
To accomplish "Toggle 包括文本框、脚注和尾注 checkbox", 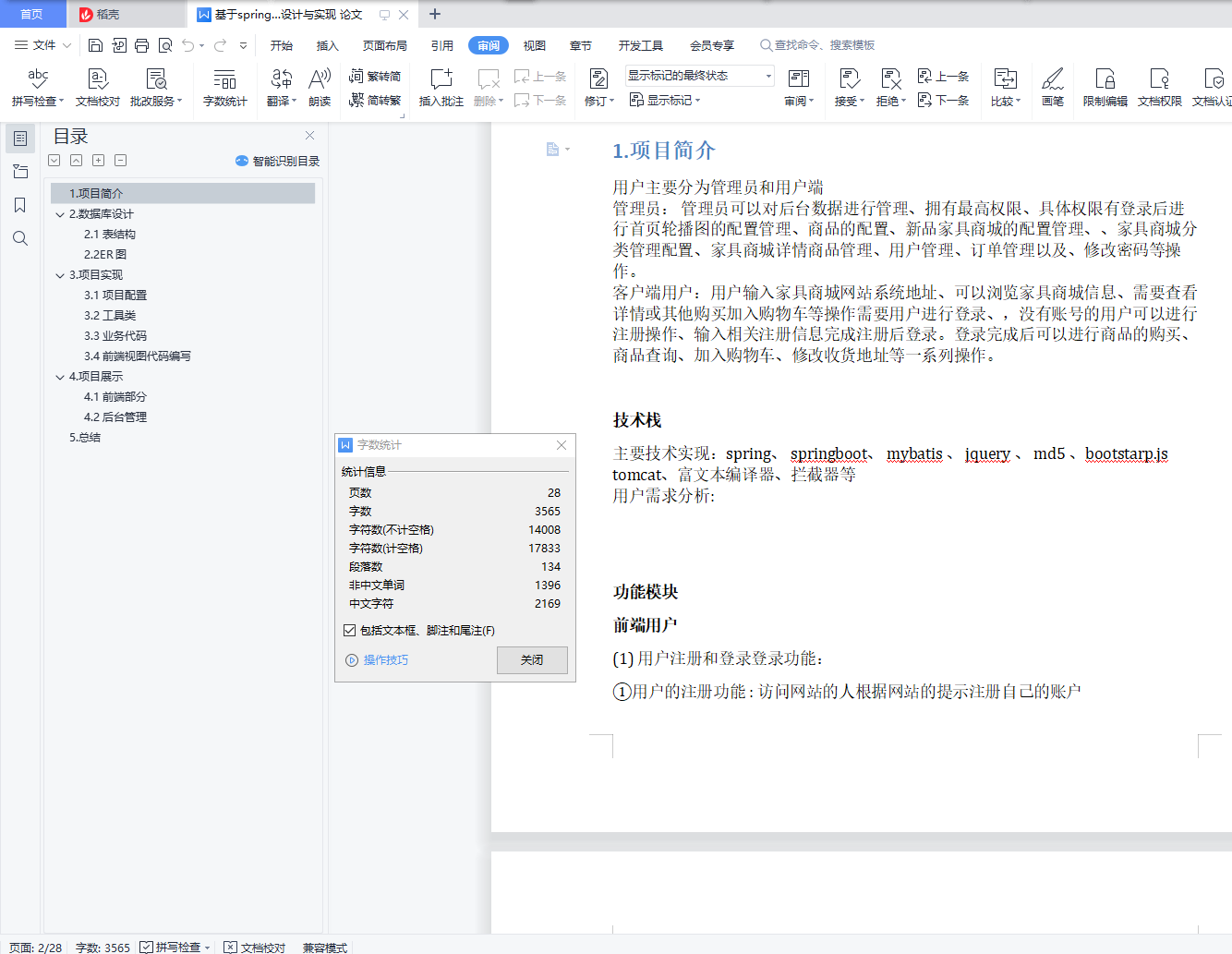I will click(349, 631).
